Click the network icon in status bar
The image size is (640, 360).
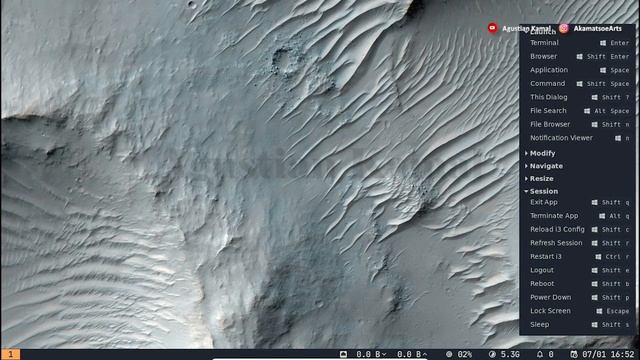click(x=343, y=354)
